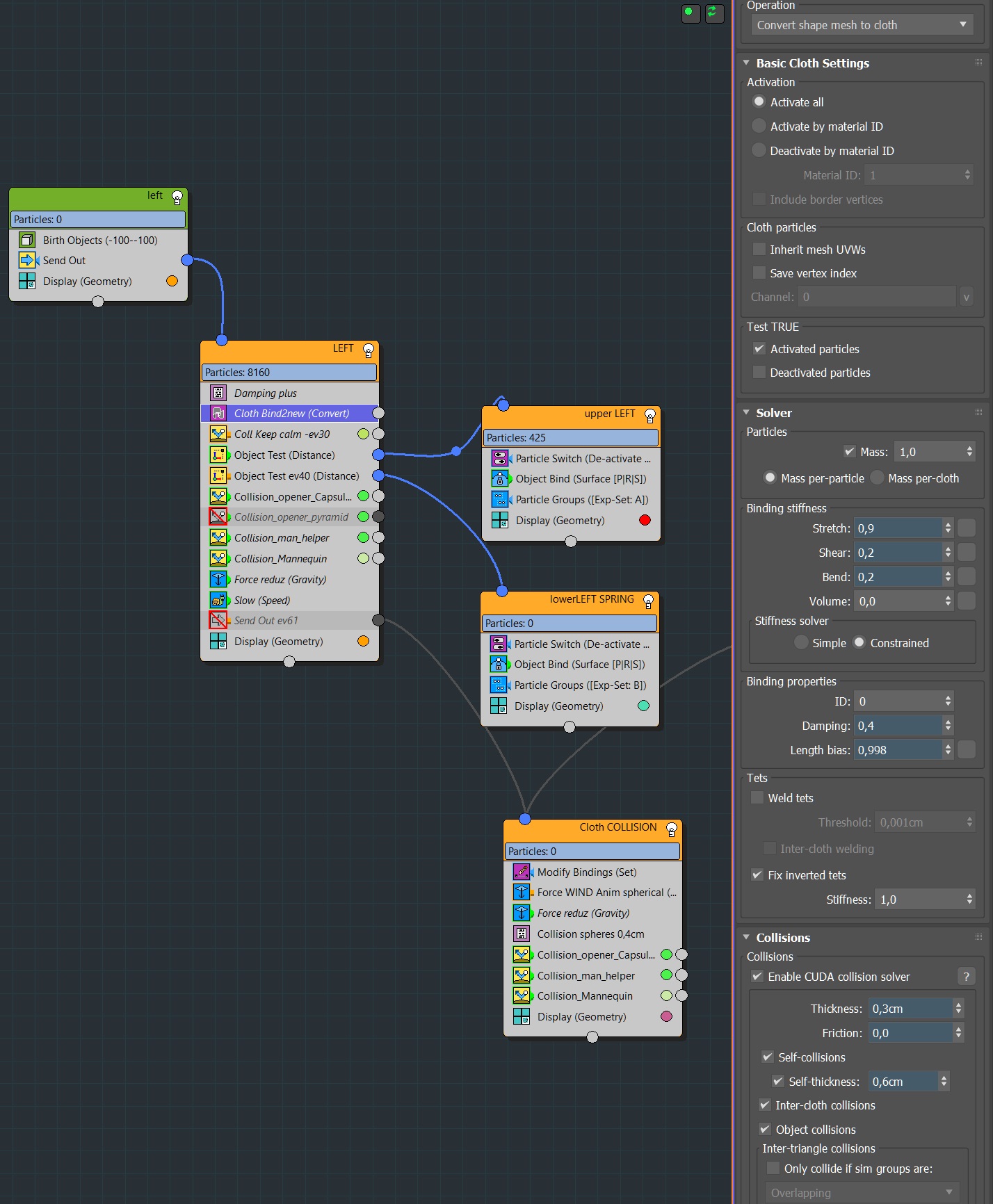
Task: Click the red Display color swatch in upper LEFT
Action: click(645, 521)
